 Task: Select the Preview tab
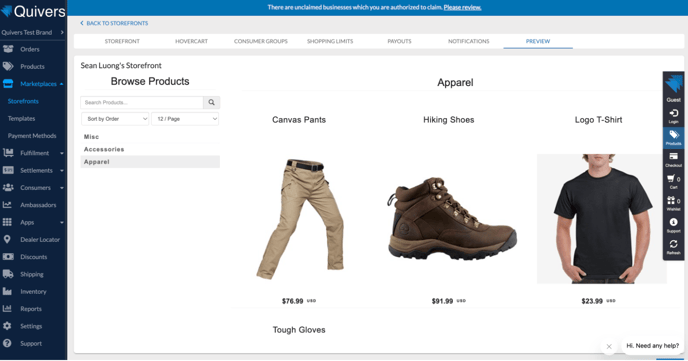pos(538,41)
